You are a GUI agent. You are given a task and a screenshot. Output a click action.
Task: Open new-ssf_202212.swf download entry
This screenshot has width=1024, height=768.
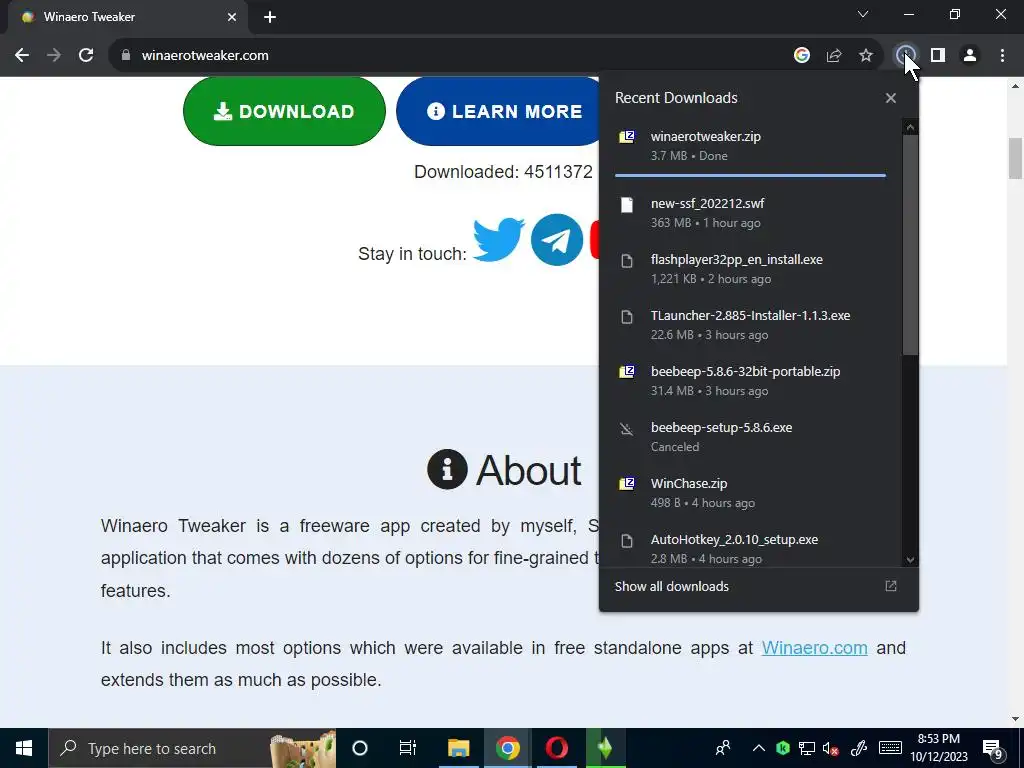pos(750,213)
